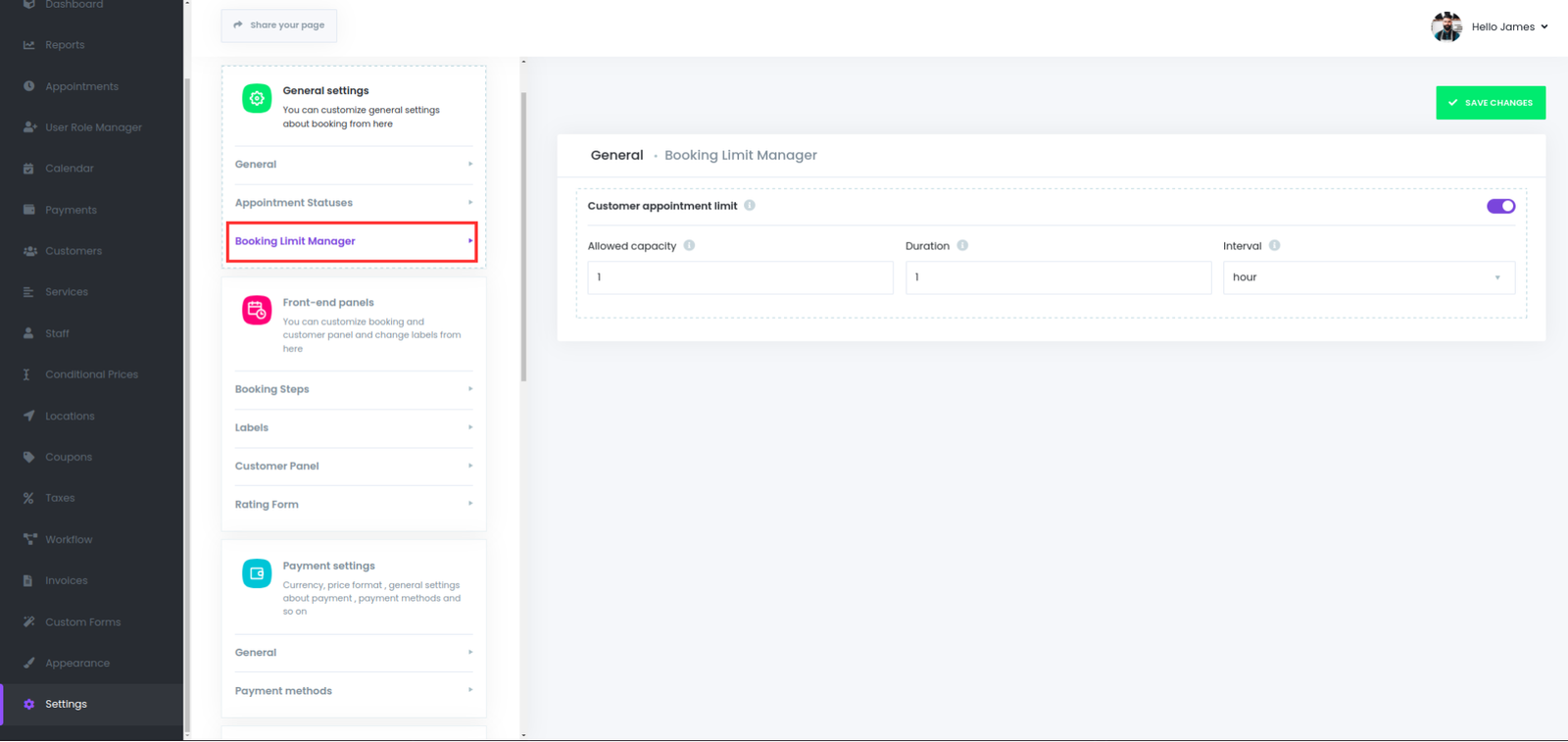Open Payment methods settings section
The width and height of the screenshot is (1568, 742).
tap(353, 691)
